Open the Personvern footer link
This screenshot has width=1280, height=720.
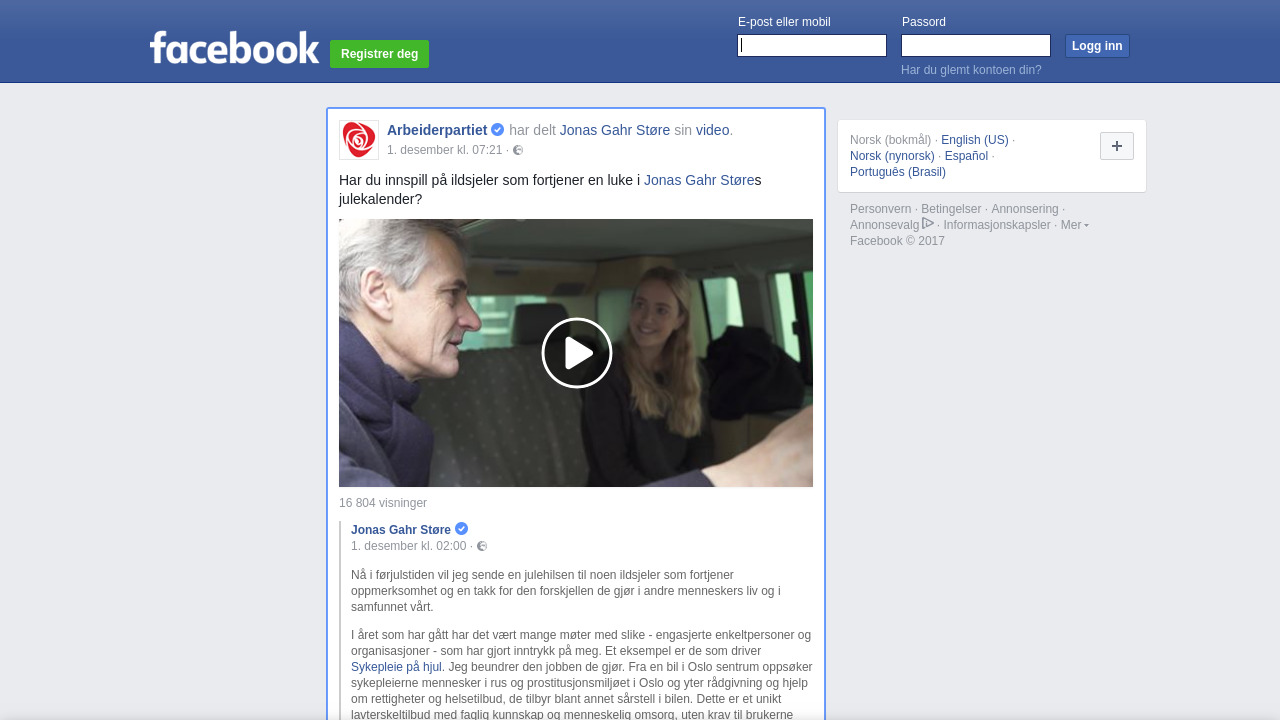(881, 209)
